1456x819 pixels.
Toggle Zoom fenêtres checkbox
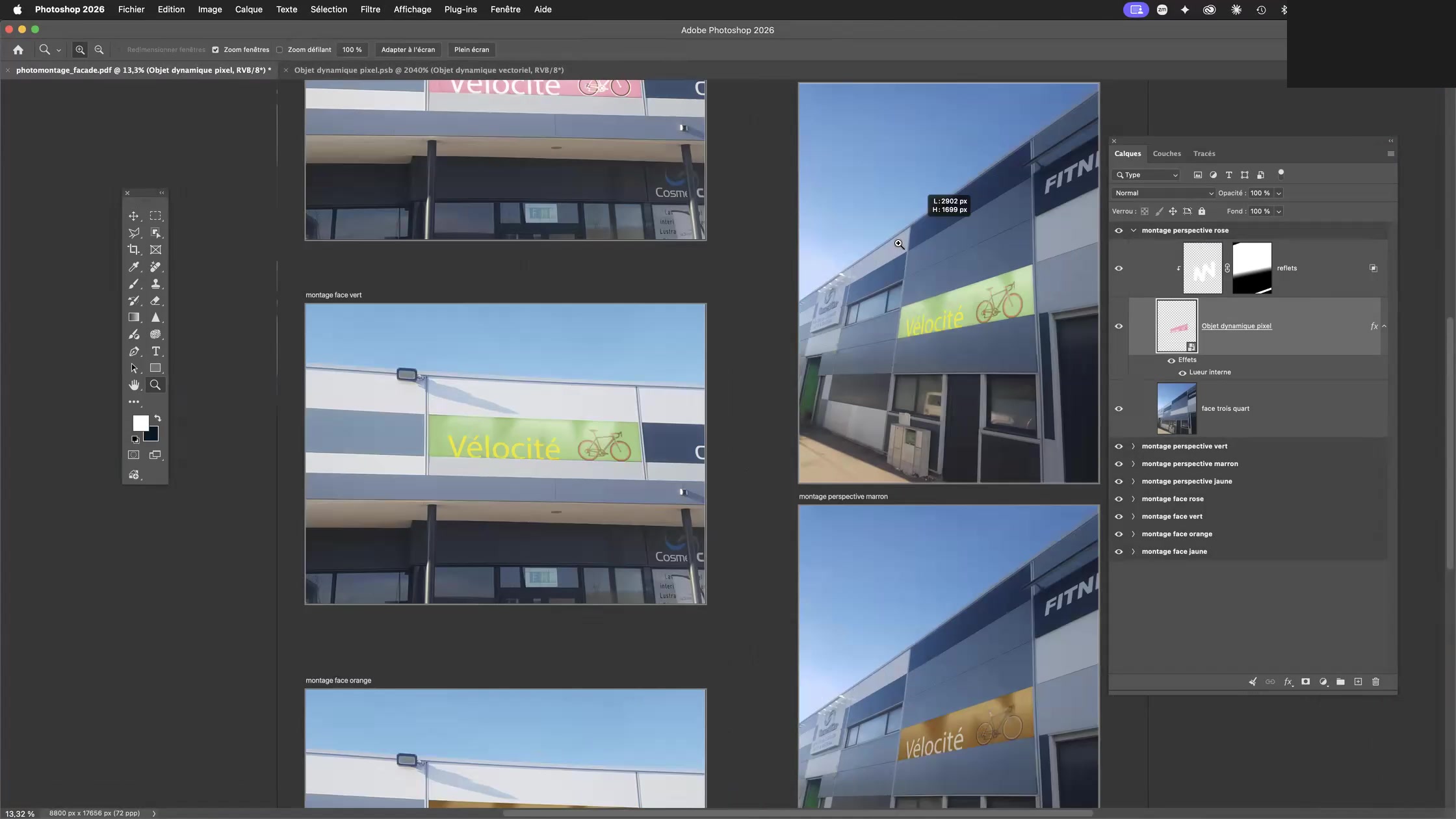pyautogui.click(x=215, y=49)
